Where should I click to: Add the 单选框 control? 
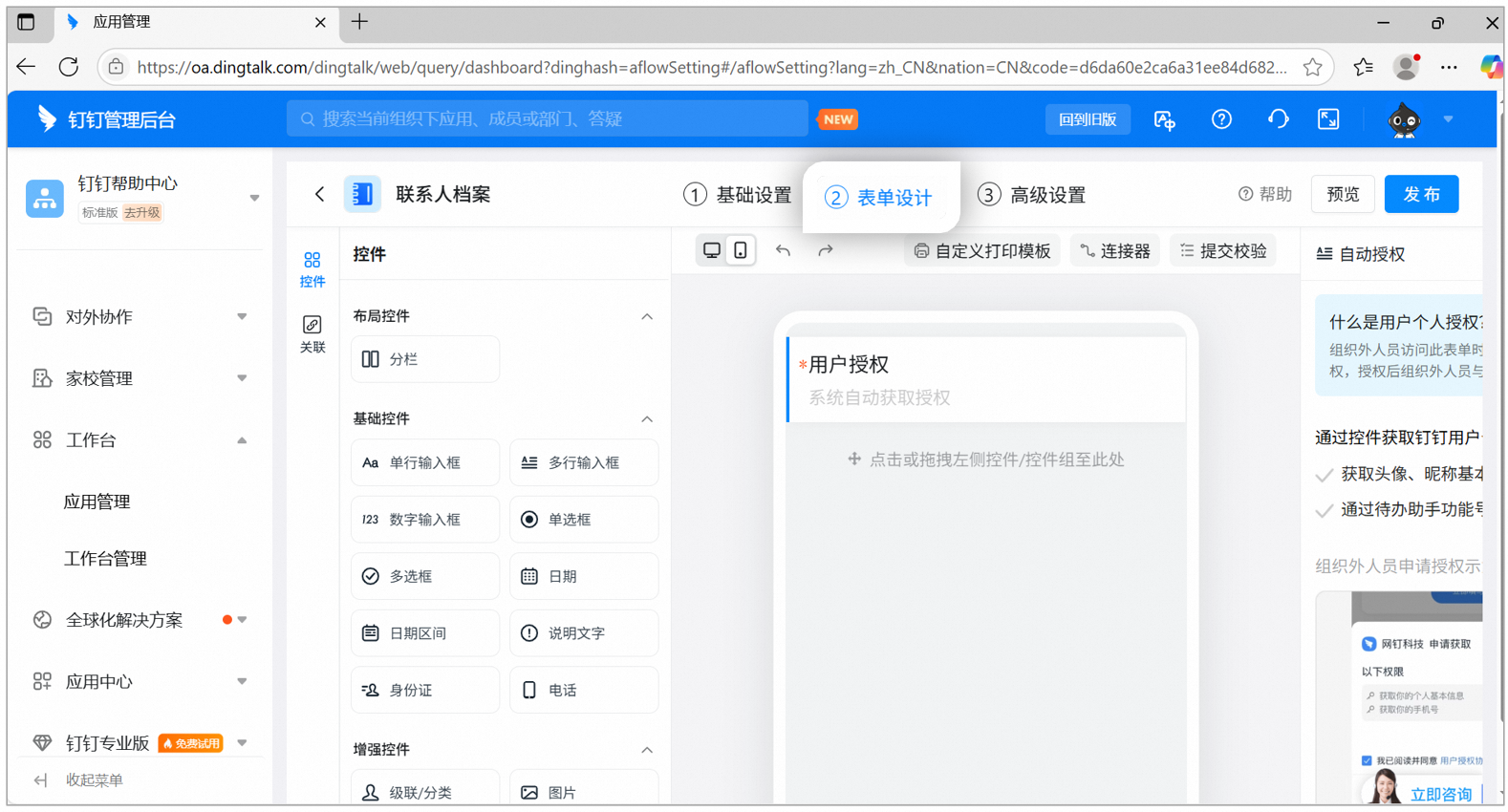584,520
